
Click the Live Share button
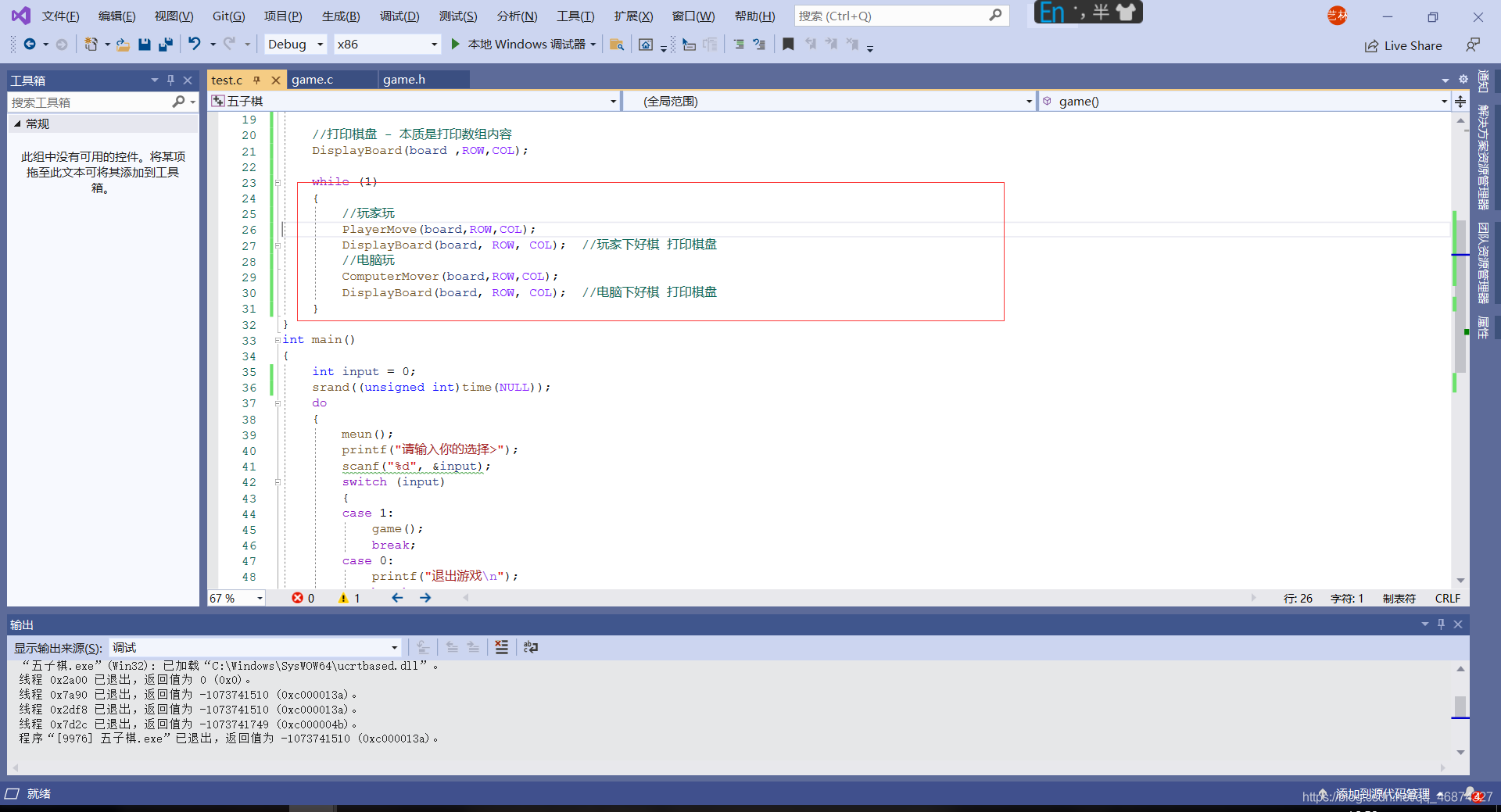(x=1403, y=45)
